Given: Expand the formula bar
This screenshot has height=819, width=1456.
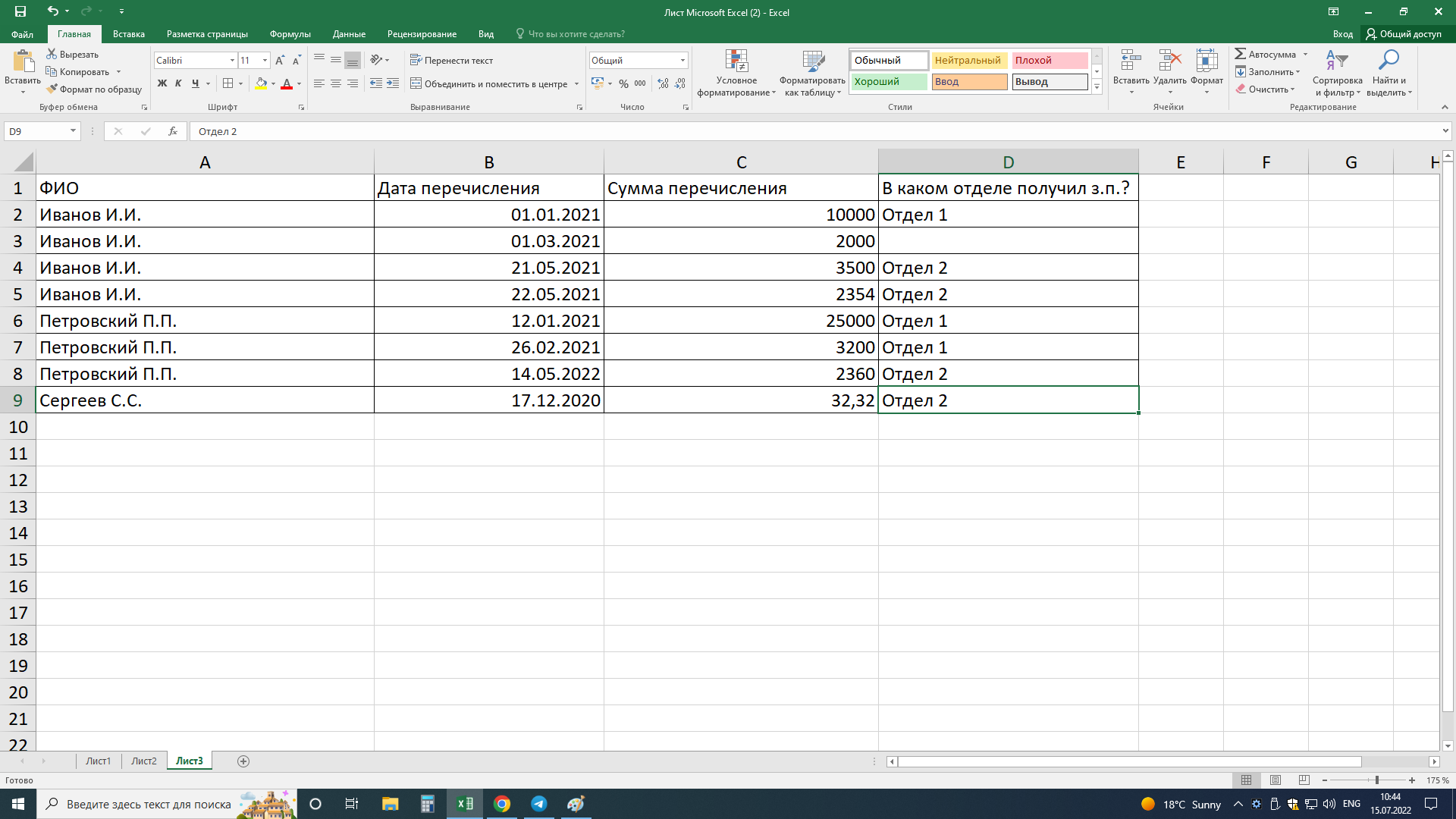Looking at the screenshot, I should tap(1445, 131).
